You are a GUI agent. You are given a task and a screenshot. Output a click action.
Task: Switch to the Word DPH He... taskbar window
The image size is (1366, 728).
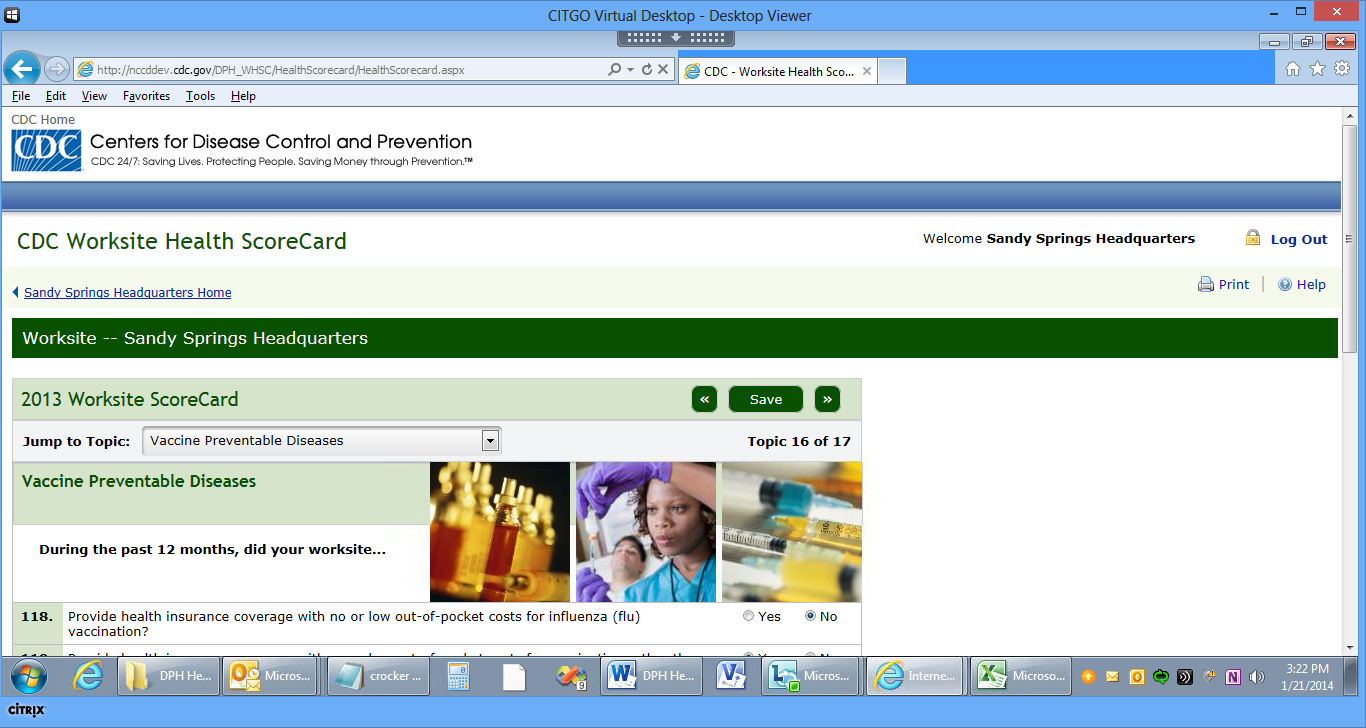pyautogui.click(x=651, y=676)
